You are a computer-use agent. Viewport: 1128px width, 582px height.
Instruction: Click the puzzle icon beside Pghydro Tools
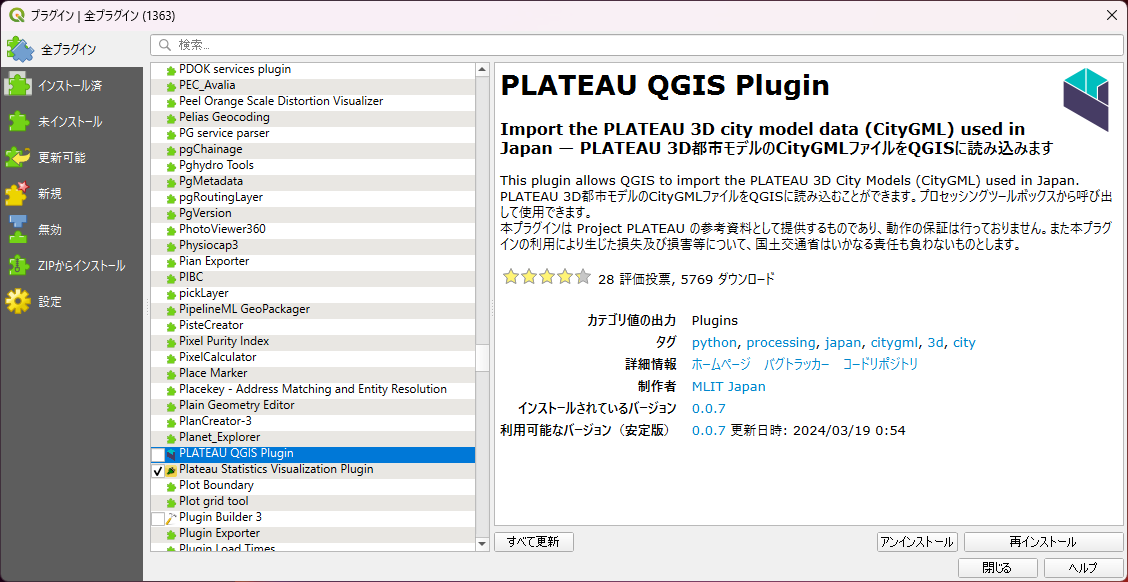click(x=171, y=165)
